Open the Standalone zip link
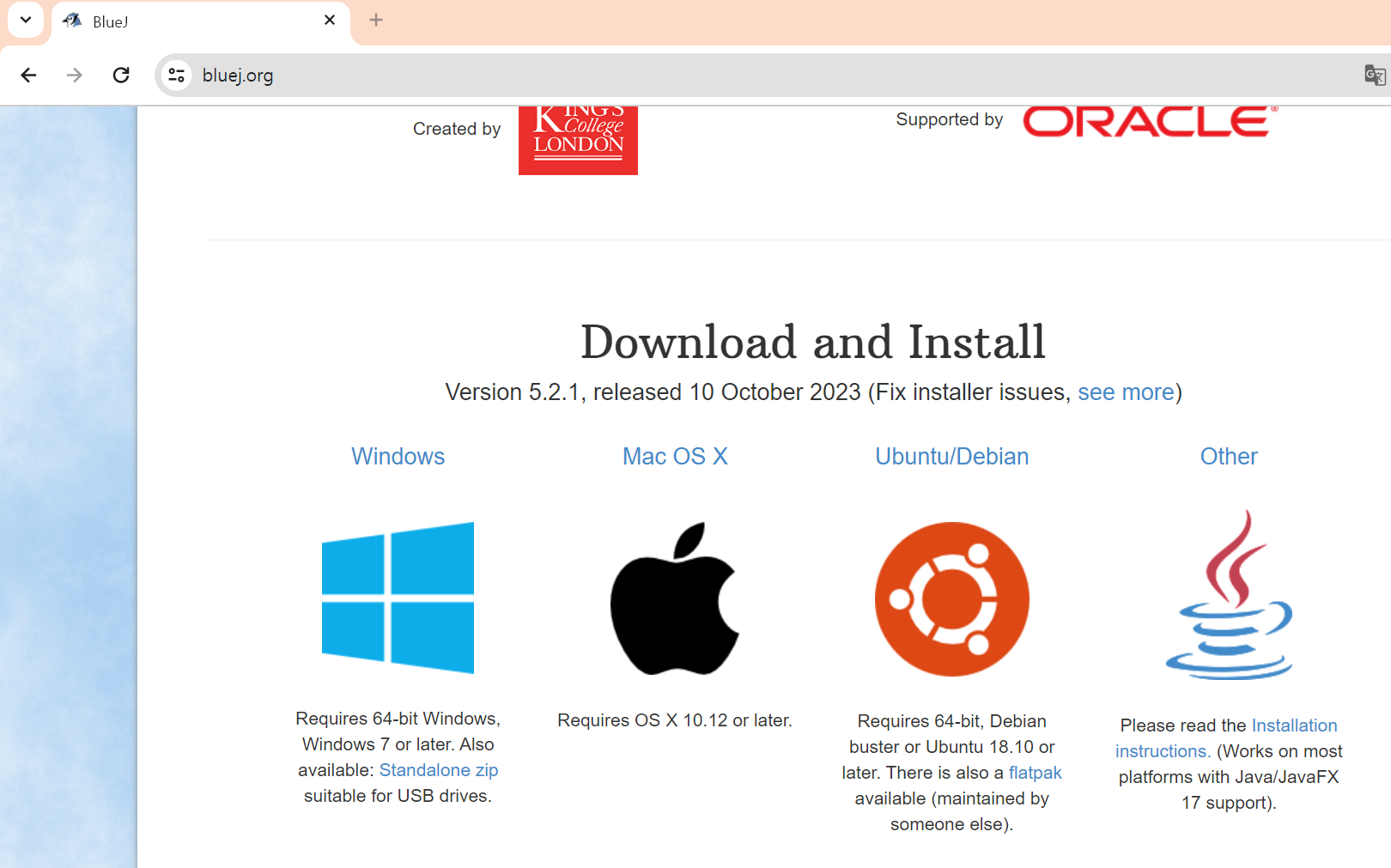Viewport: 1391px width, 868px height. pos(439,770)
